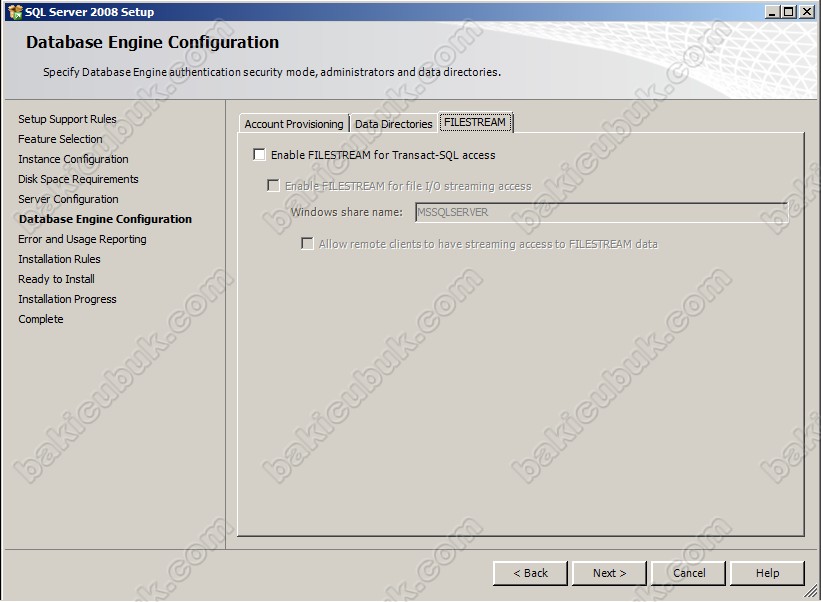Select Ready to Install step
Image resolution: width=821 pixels, height=602 pixels.
[x=57, y=279]
